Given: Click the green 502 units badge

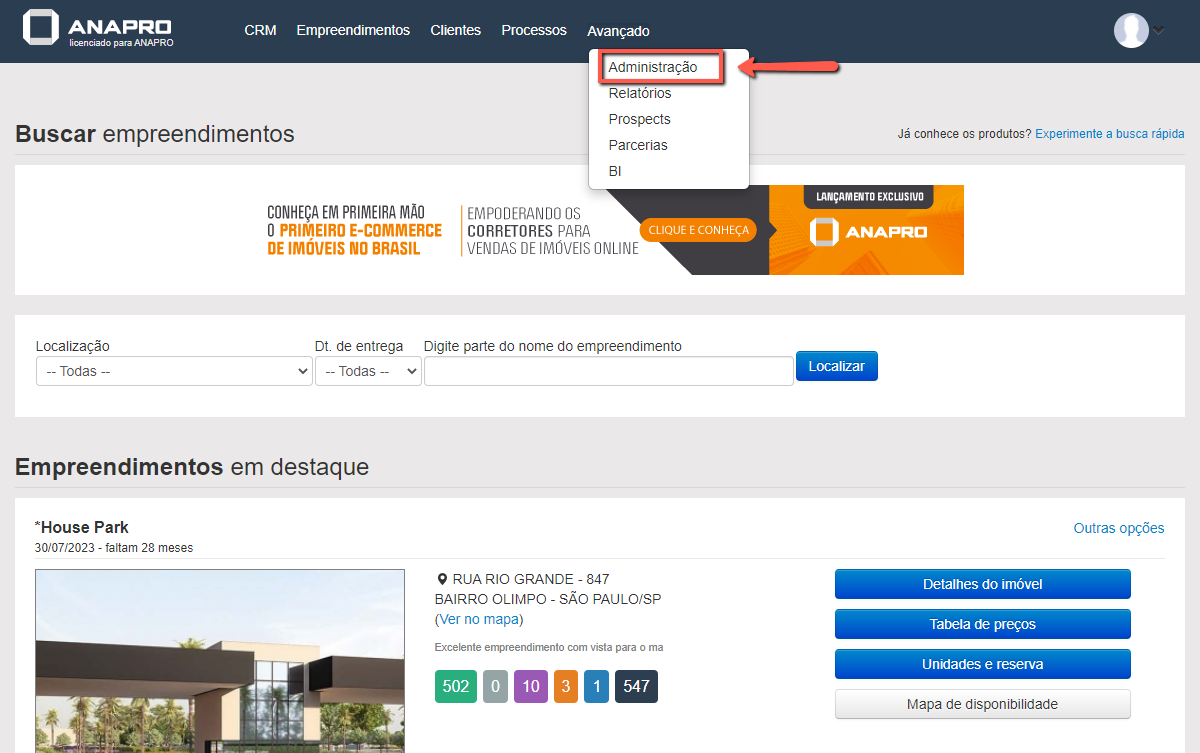Looking at the screenshot, I should coord(455,687).
